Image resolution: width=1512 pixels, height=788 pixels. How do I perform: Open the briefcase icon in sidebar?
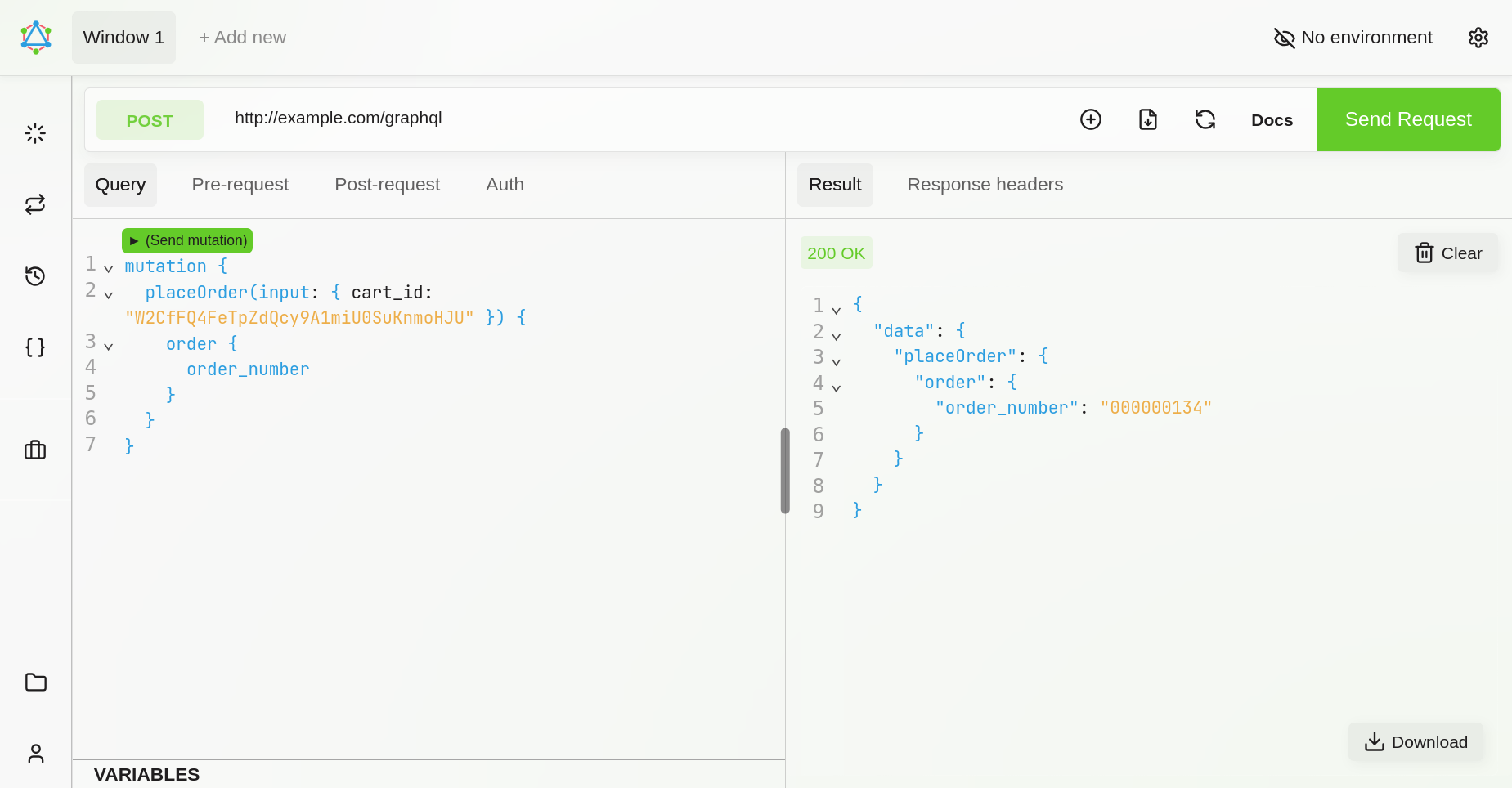pos(35,450)
